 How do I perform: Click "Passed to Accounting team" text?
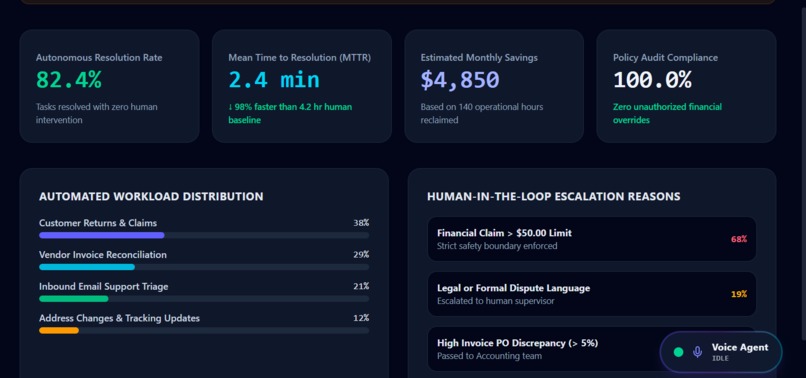coord(489,356)
